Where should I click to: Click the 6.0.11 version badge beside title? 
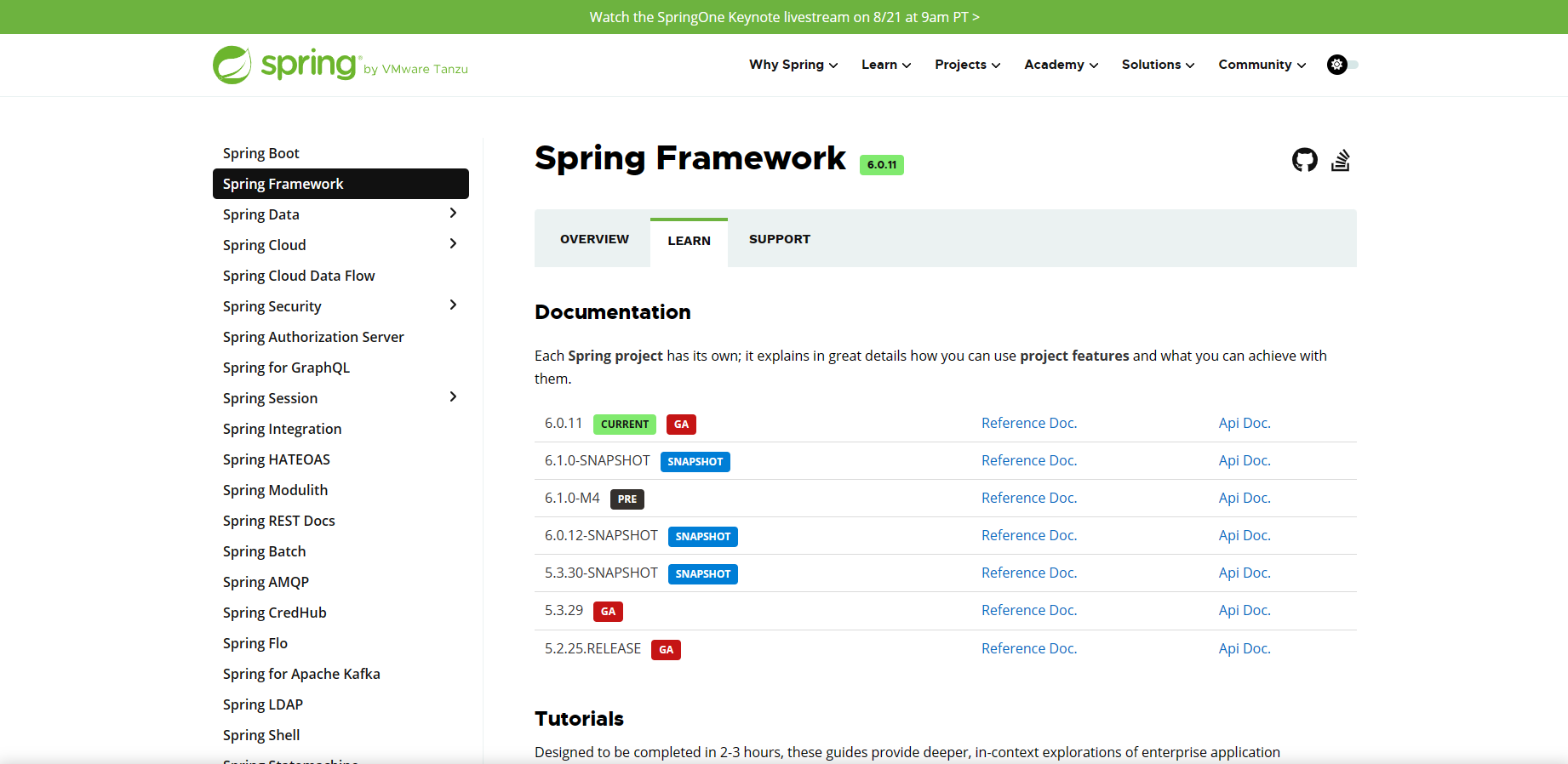(x=882, y=165)
